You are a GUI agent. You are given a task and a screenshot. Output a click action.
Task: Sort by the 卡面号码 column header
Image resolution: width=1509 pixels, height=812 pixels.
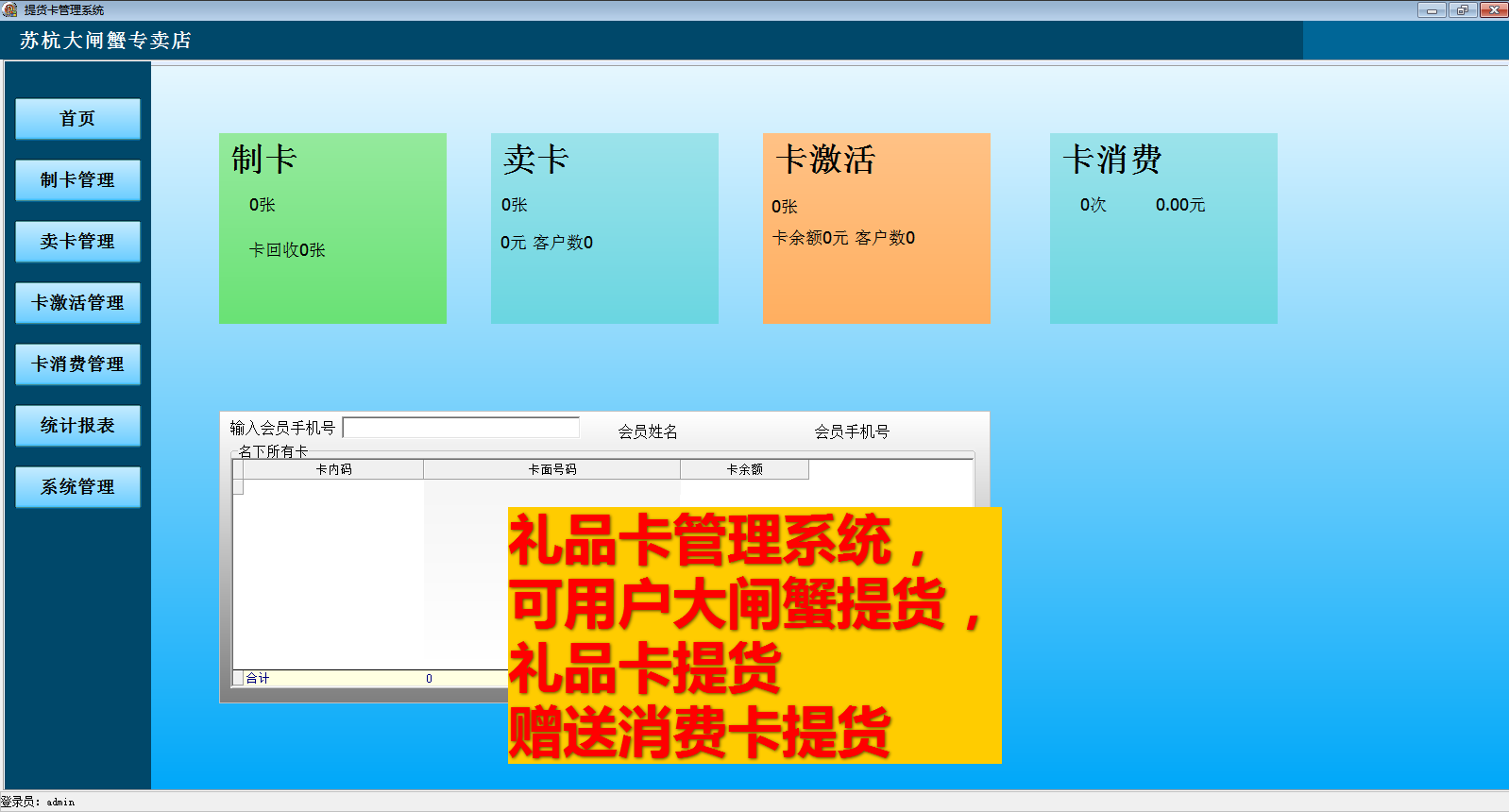pyautogui.click(x=551, y=469)
